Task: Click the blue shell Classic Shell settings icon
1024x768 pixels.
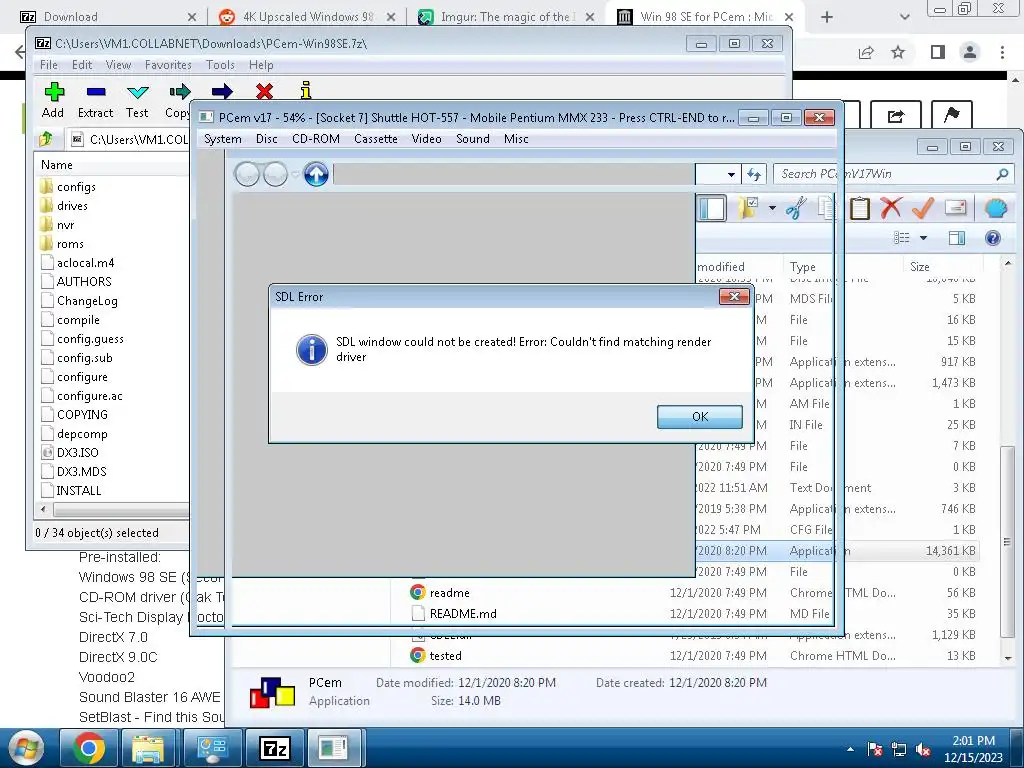Action: click(995, 208)
